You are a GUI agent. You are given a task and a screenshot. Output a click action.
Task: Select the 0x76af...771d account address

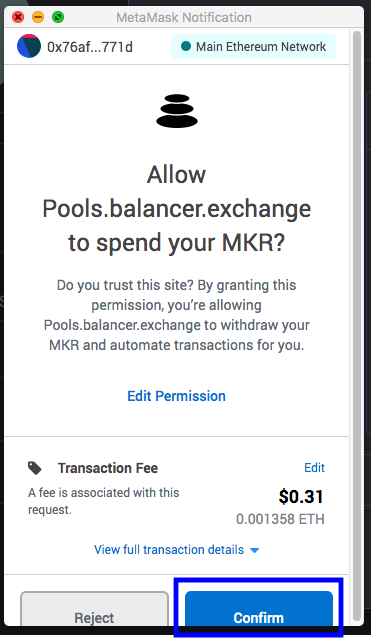point(90,47)
